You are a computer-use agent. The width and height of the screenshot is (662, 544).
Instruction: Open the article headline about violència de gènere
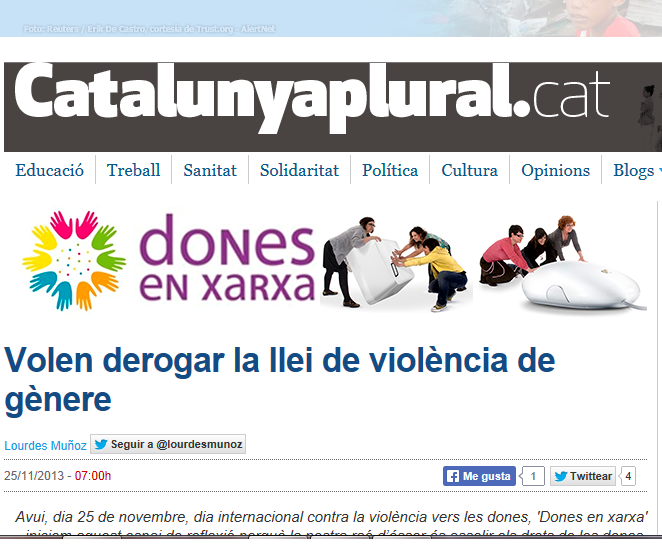click(x=279, y=379)
